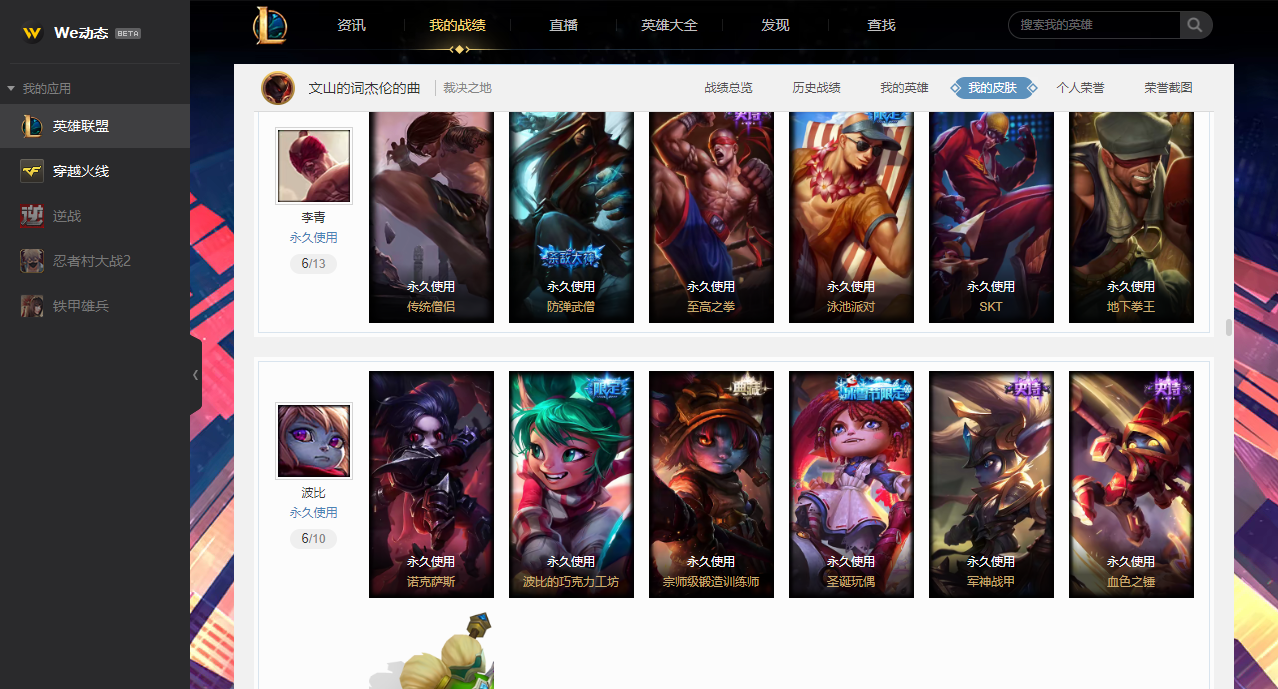
Task: Open the 泳池派对 Lee Sin skin thumbnail
Action: click(851, 217)
